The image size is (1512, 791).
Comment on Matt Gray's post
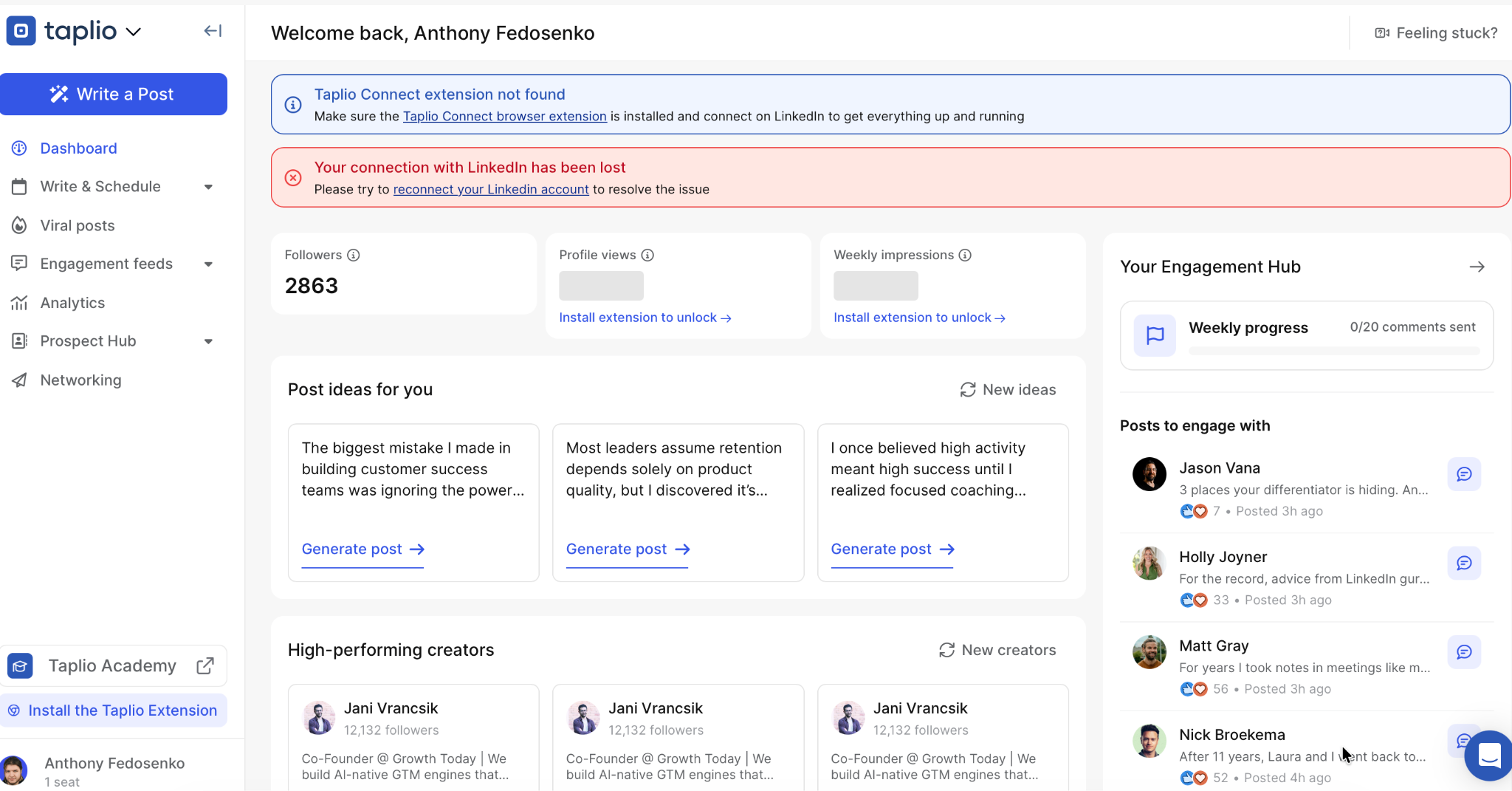pyautogui.click(x=1464, y=652)
